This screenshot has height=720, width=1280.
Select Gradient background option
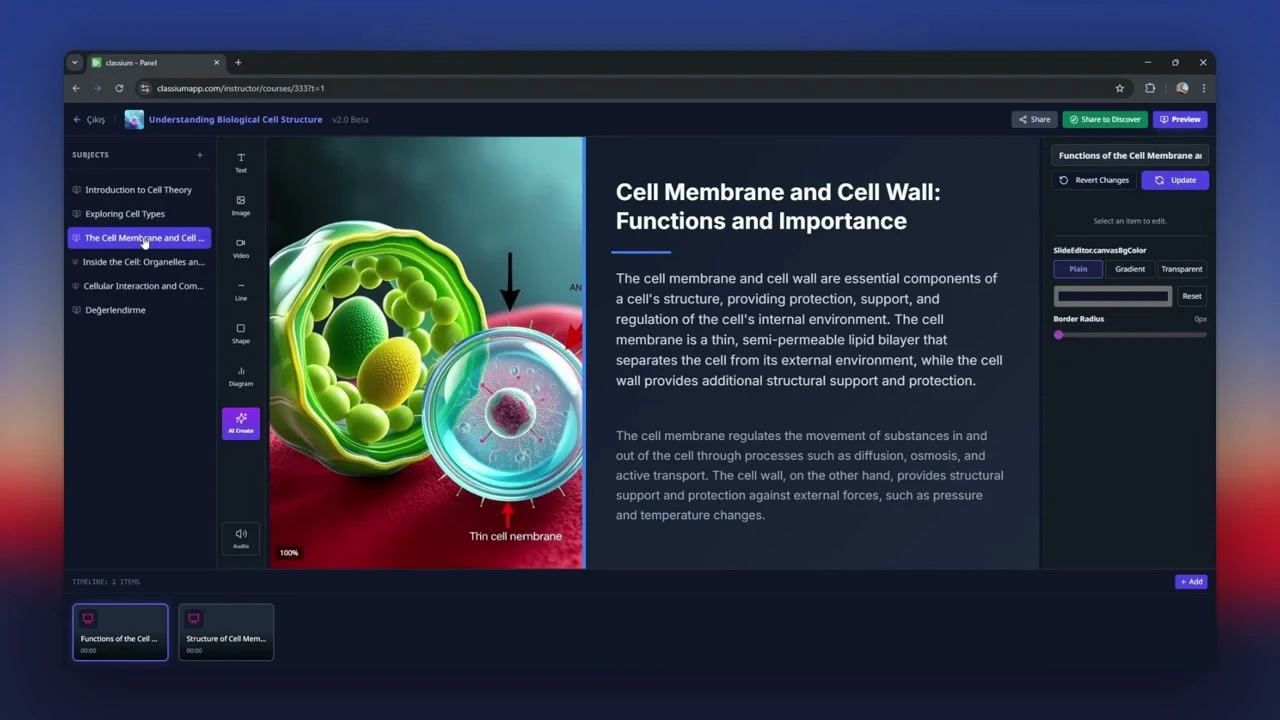pos(1130,269)
